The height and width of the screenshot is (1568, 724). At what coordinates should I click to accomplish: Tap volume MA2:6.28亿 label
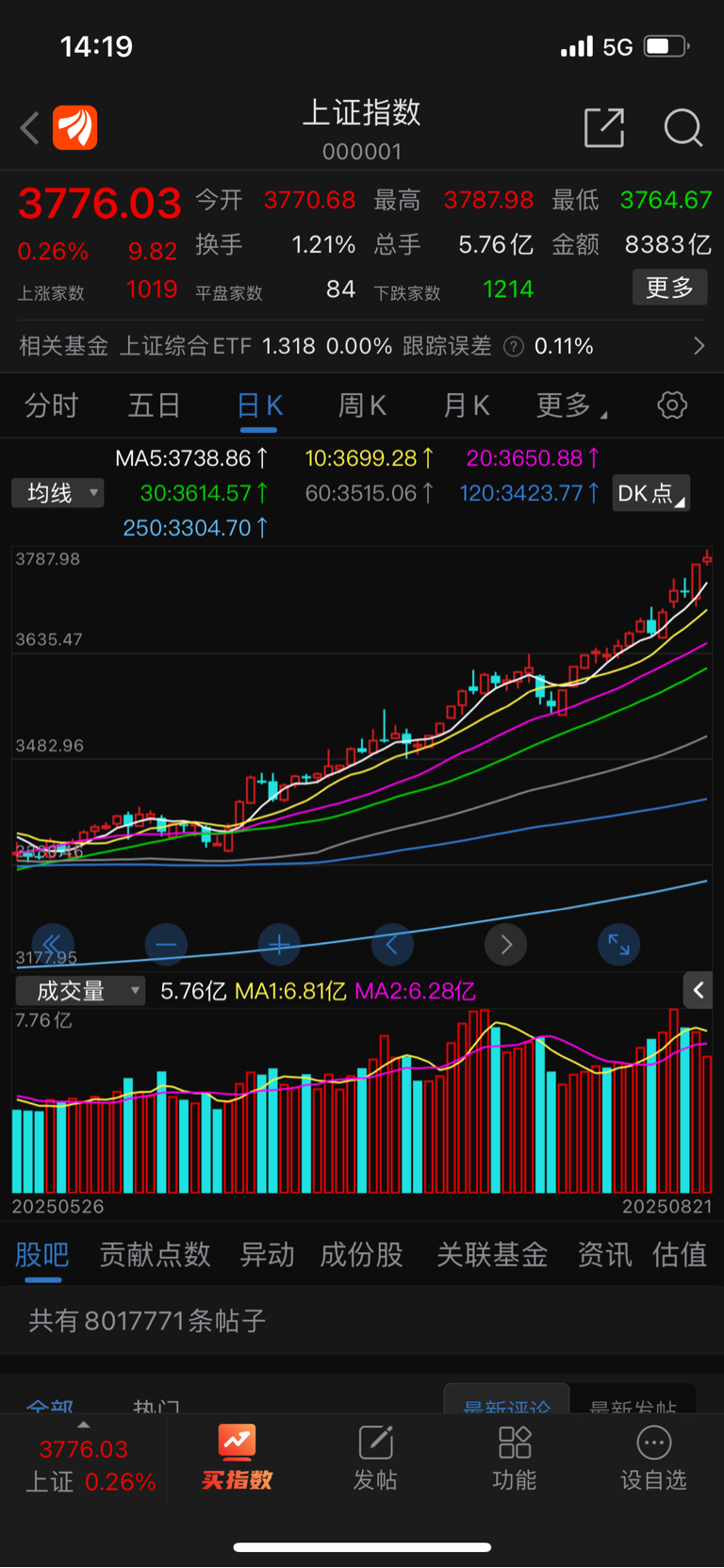point(415,991)
